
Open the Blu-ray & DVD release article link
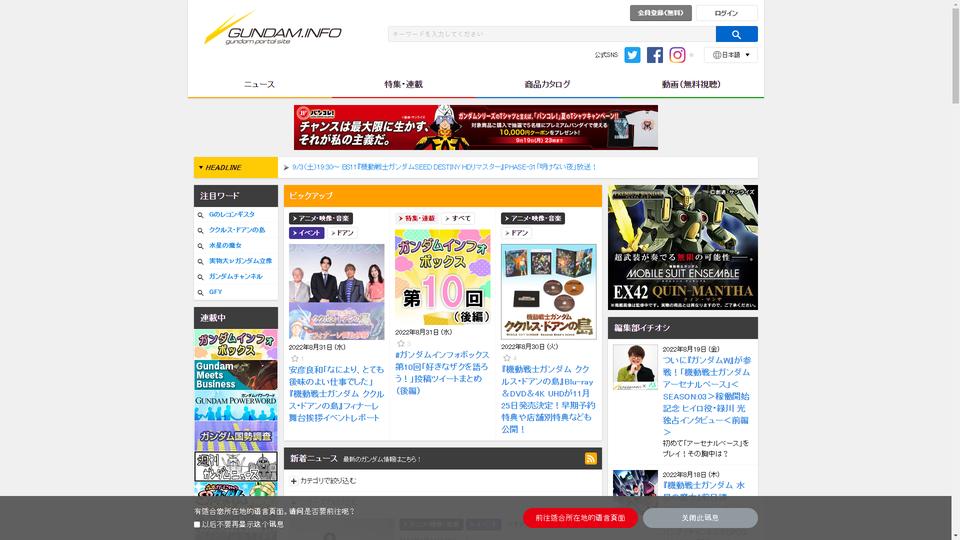[549, 399]
